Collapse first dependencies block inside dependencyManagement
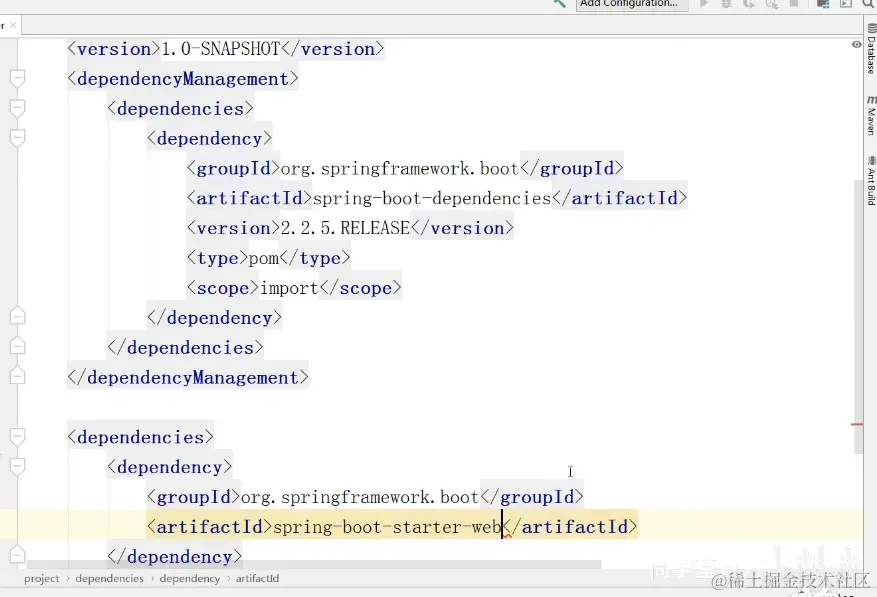This screenshot has width=877, height=597. [17, 108]
